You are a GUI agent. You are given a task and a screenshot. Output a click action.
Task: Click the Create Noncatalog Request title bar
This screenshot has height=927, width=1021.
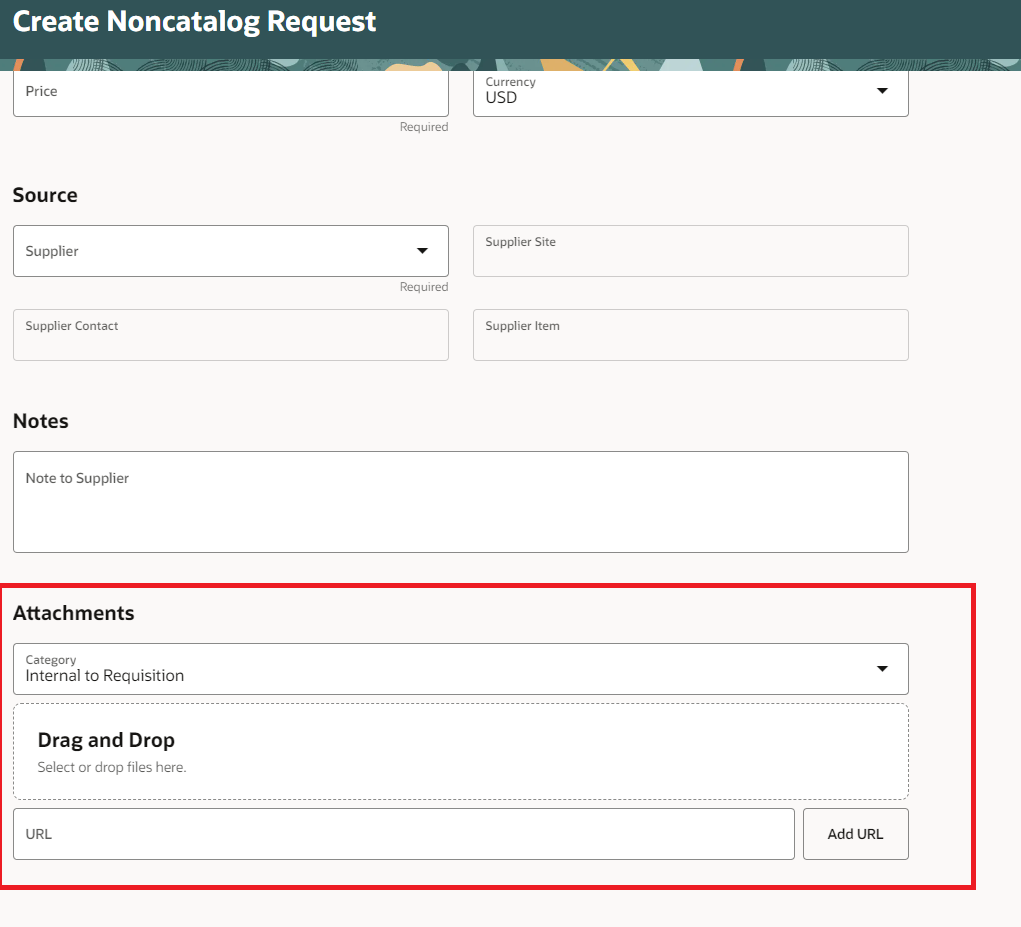click(197, 21)
